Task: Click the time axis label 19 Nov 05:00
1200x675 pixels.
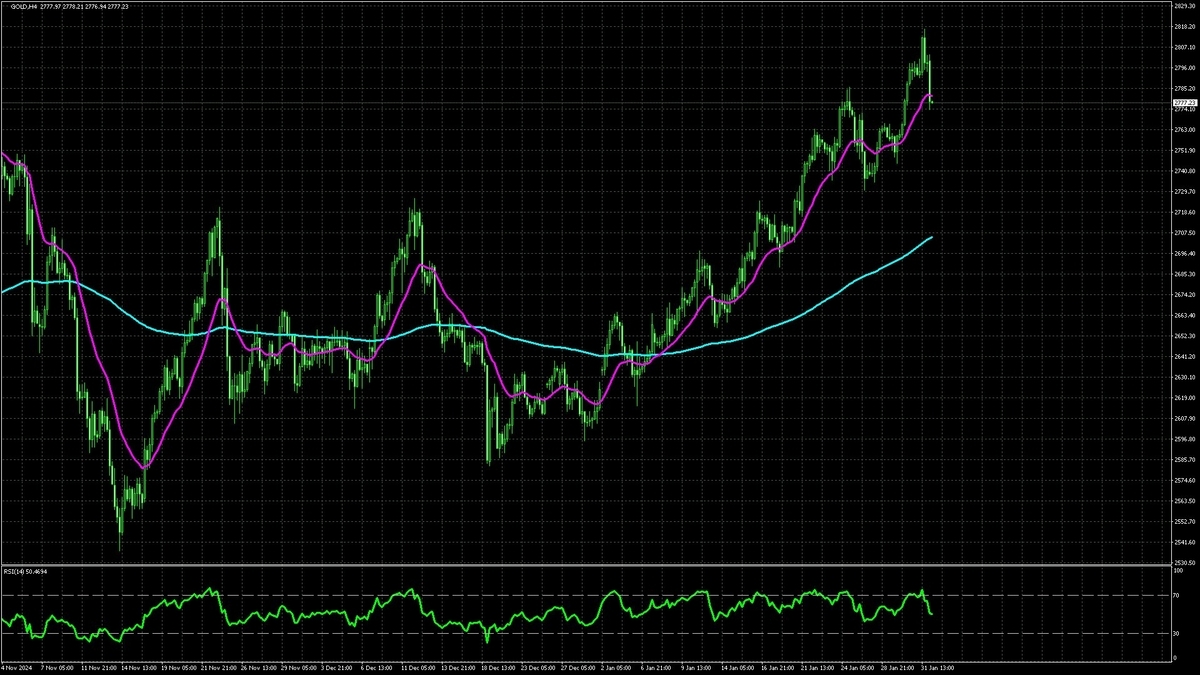Action: pos(179,667)
